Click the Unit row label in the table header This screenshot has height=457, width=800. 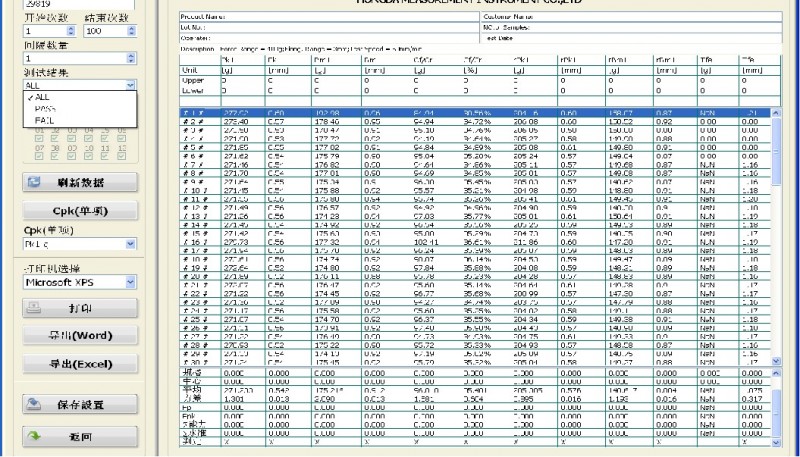pyautogui.click(x=189, y=70)
